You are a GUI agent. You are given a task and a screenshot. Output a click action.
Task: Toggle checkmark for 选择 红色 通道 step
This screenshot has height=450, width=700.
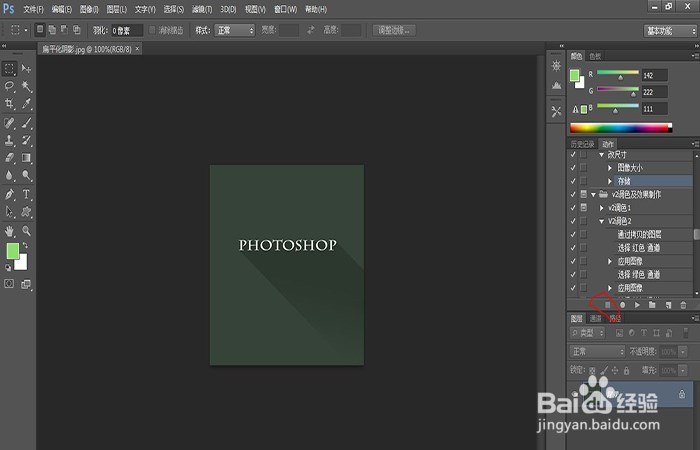[x=573, y=248]
